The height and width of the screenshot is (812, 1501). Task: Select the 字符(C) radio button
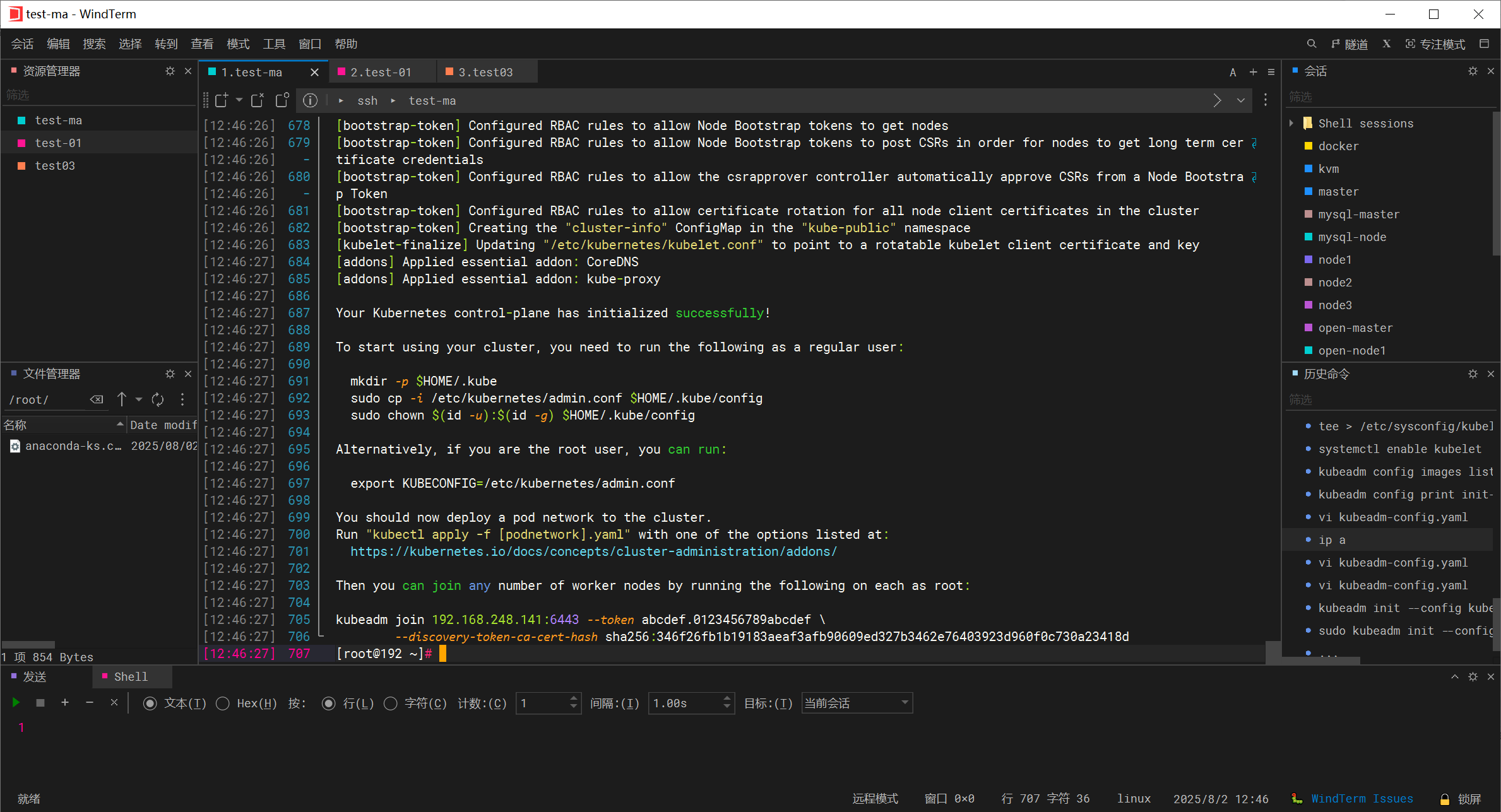[x=390, y=703]
